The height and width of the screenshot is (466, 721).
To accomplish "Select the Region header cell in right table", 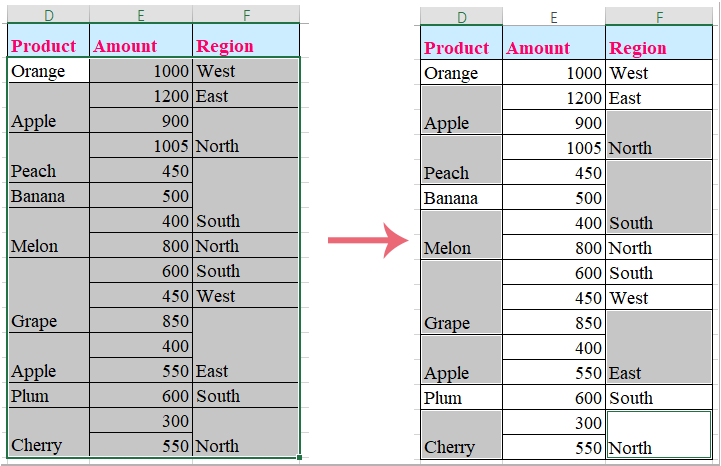I will click(x=659, y=48).
